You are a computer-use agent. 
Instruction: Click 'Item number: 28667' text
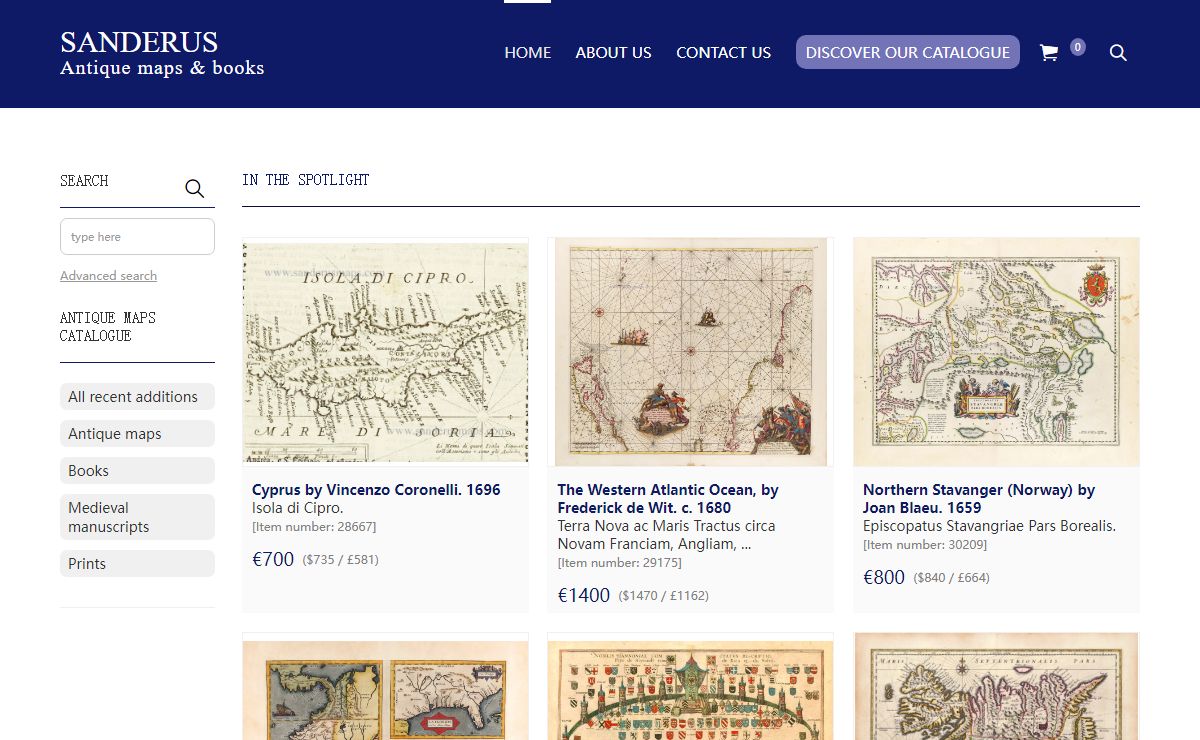pyautogui.click(x=314, y=527)
